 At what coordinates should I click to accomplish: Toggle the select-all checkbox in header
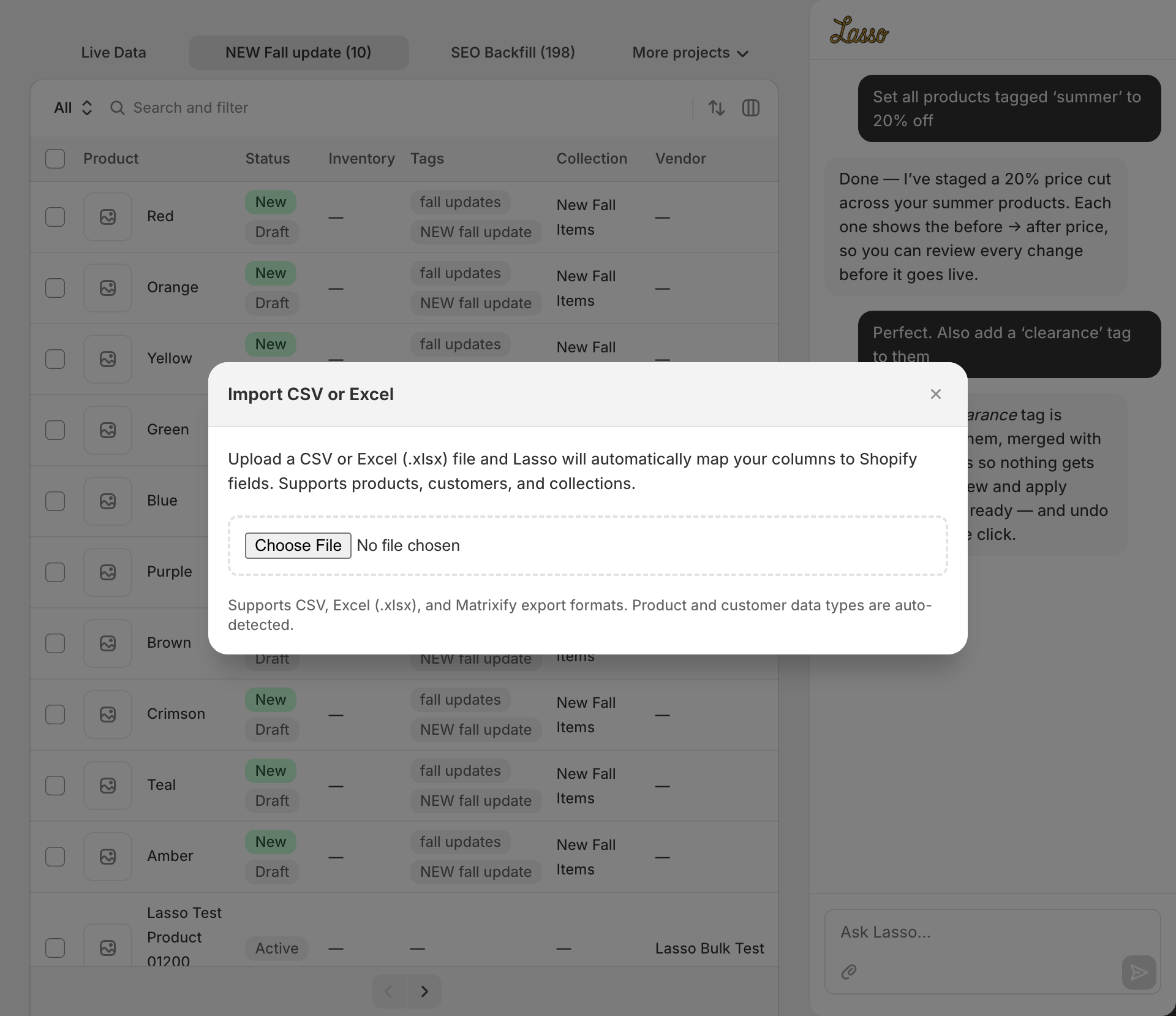pyautogui.click(x=55, y=159)
